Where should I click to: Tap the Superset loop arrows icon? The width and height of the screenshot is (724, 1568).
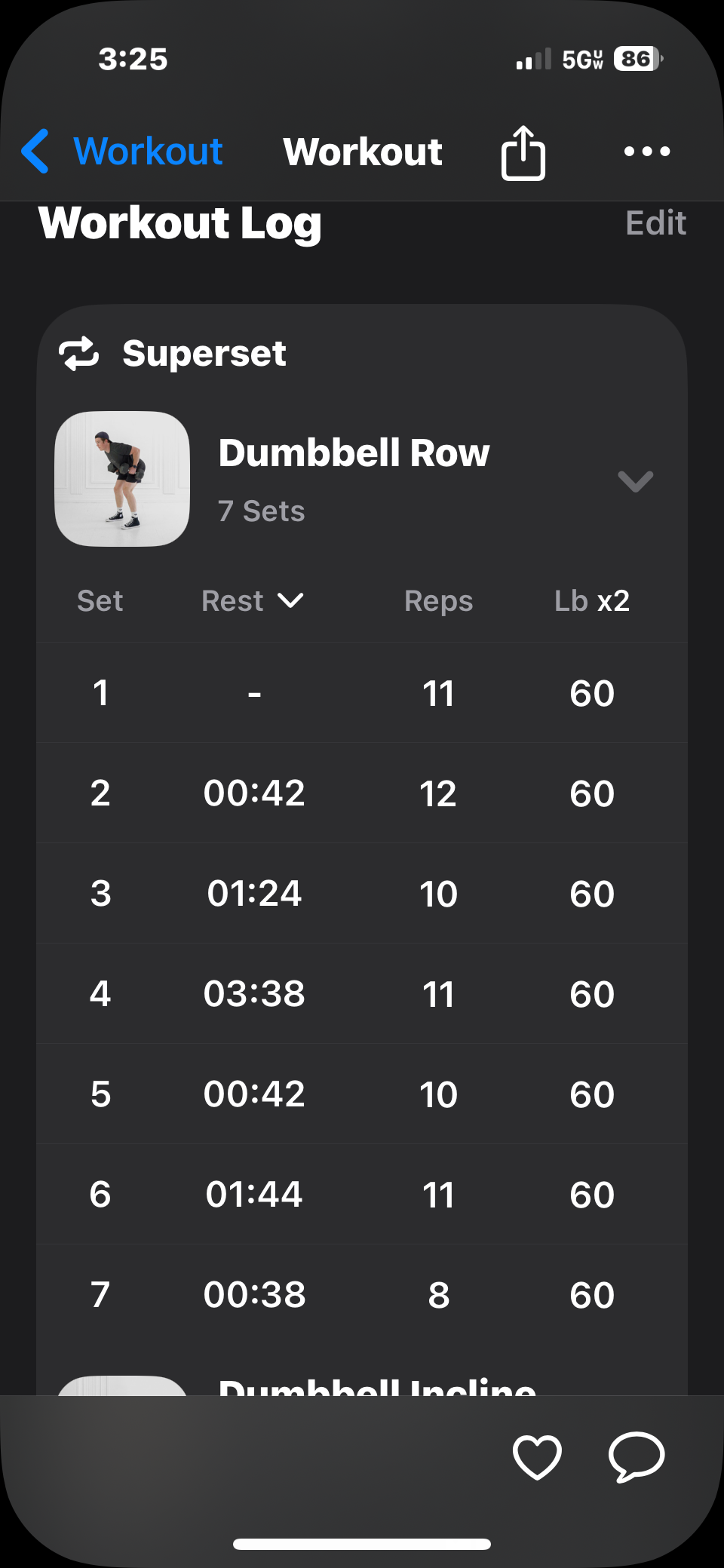(79, 354)
